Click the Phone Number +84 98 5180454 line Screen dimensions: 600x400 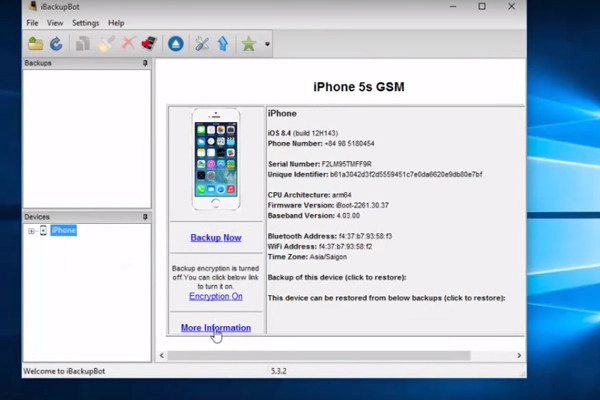[x=321, y=144]
